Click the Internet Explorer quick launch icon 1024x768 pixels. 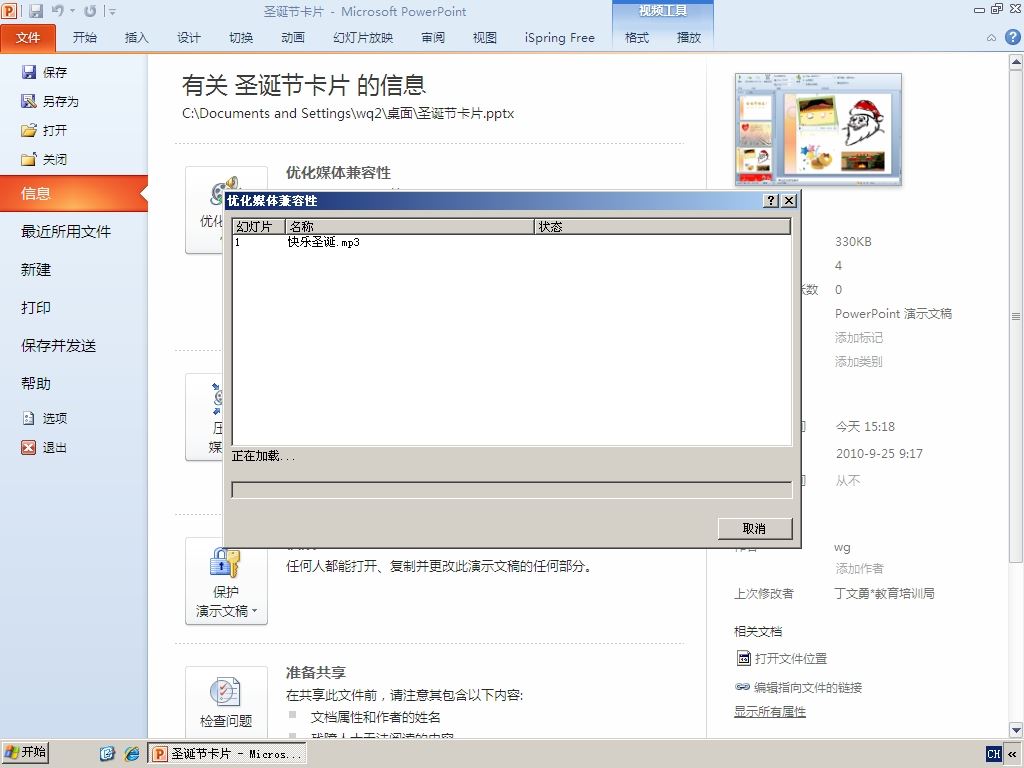131,754
